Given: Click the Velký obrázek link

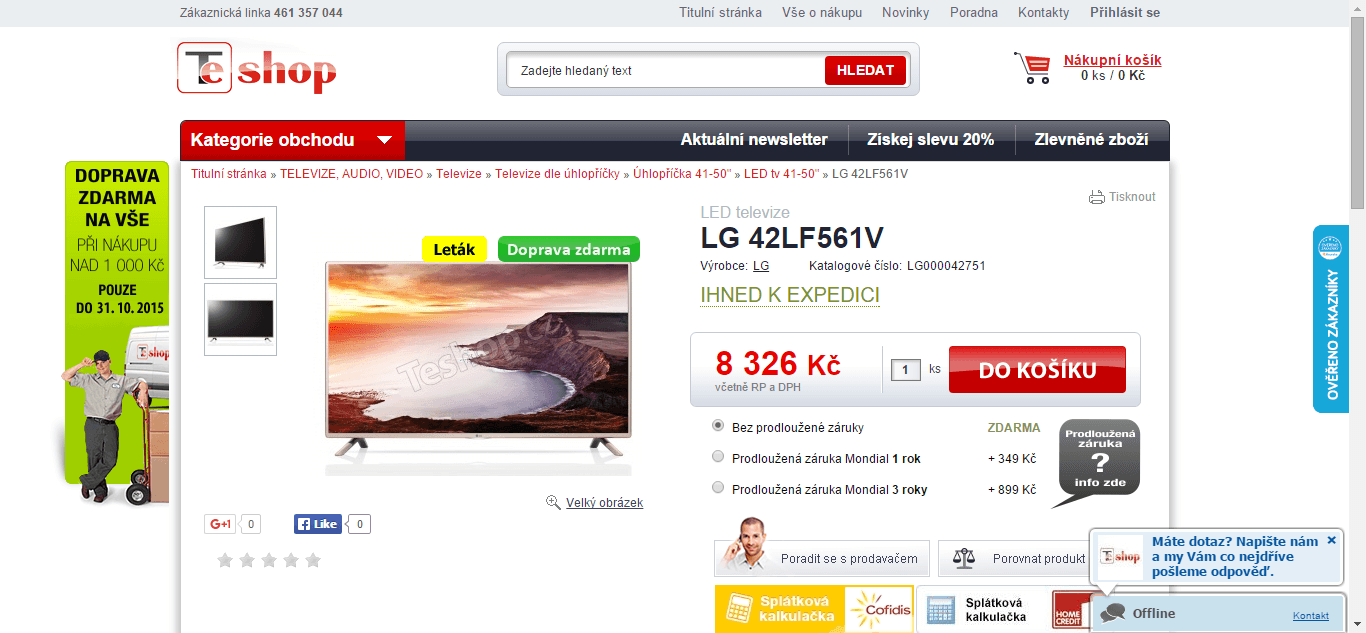Looking at the screenshot, I should [604, 503].
